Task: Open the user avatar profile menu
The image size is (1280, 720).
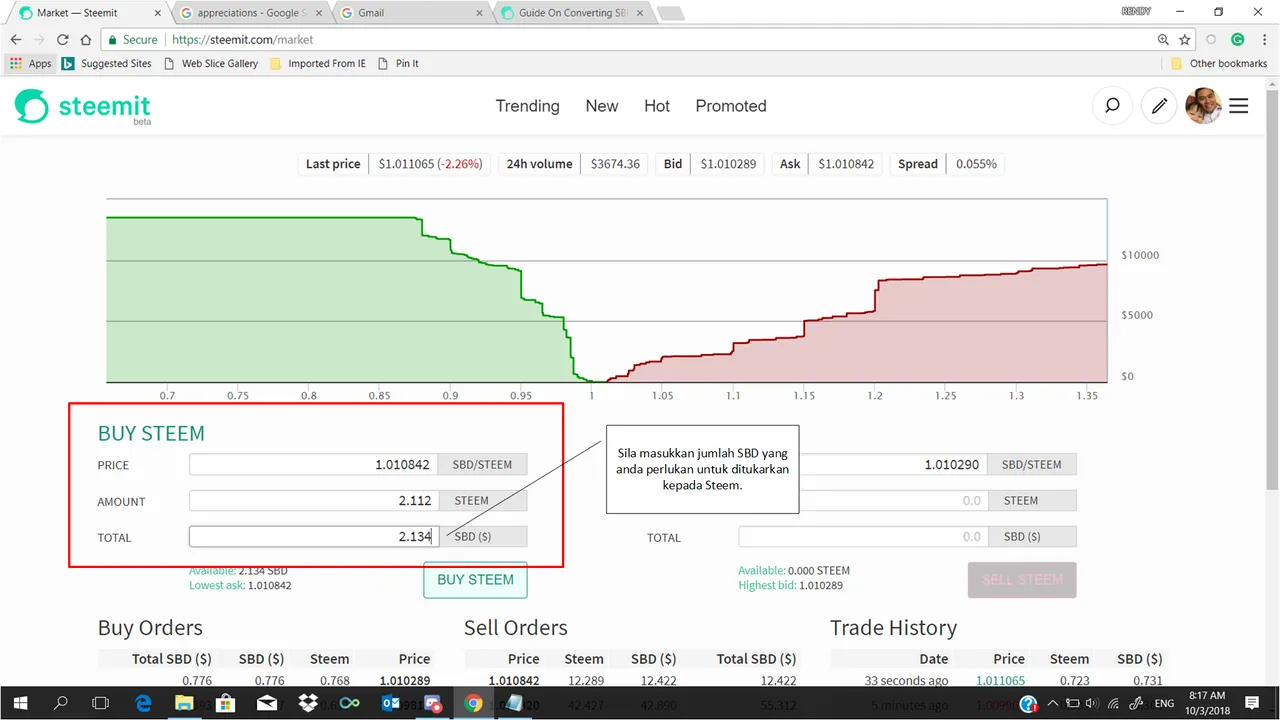Action: tap(1203, 106)
